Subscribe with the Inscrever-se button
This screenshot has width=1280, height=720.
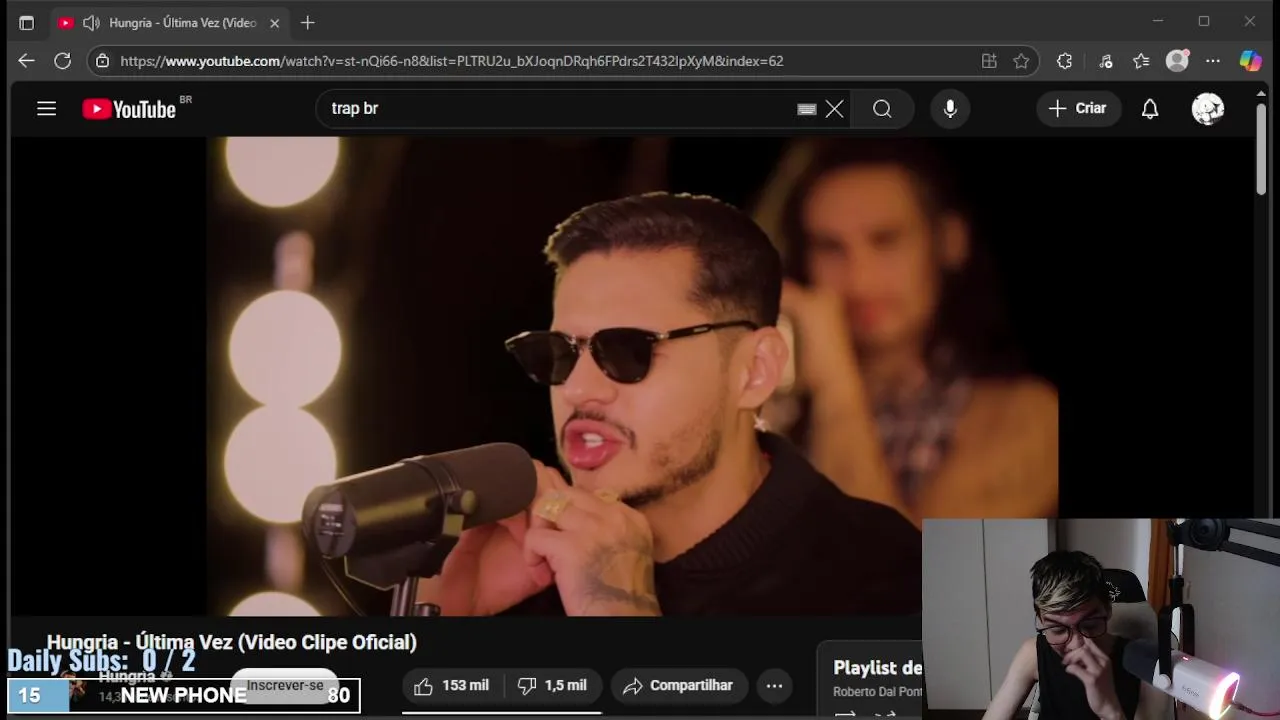(x=285, y=686)
